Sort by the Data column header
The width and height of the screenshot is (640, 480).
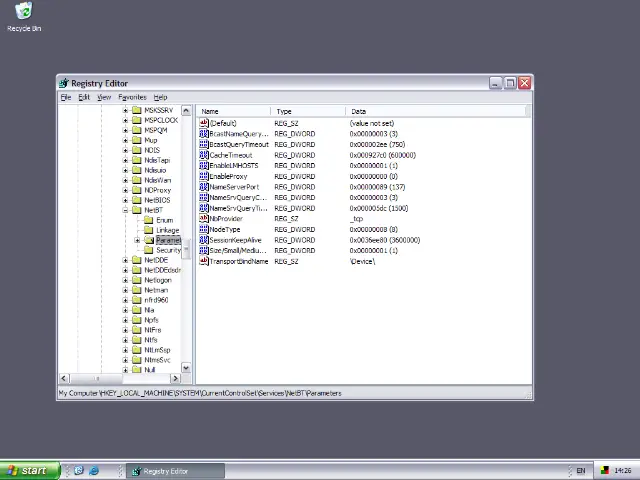(436, 111)
